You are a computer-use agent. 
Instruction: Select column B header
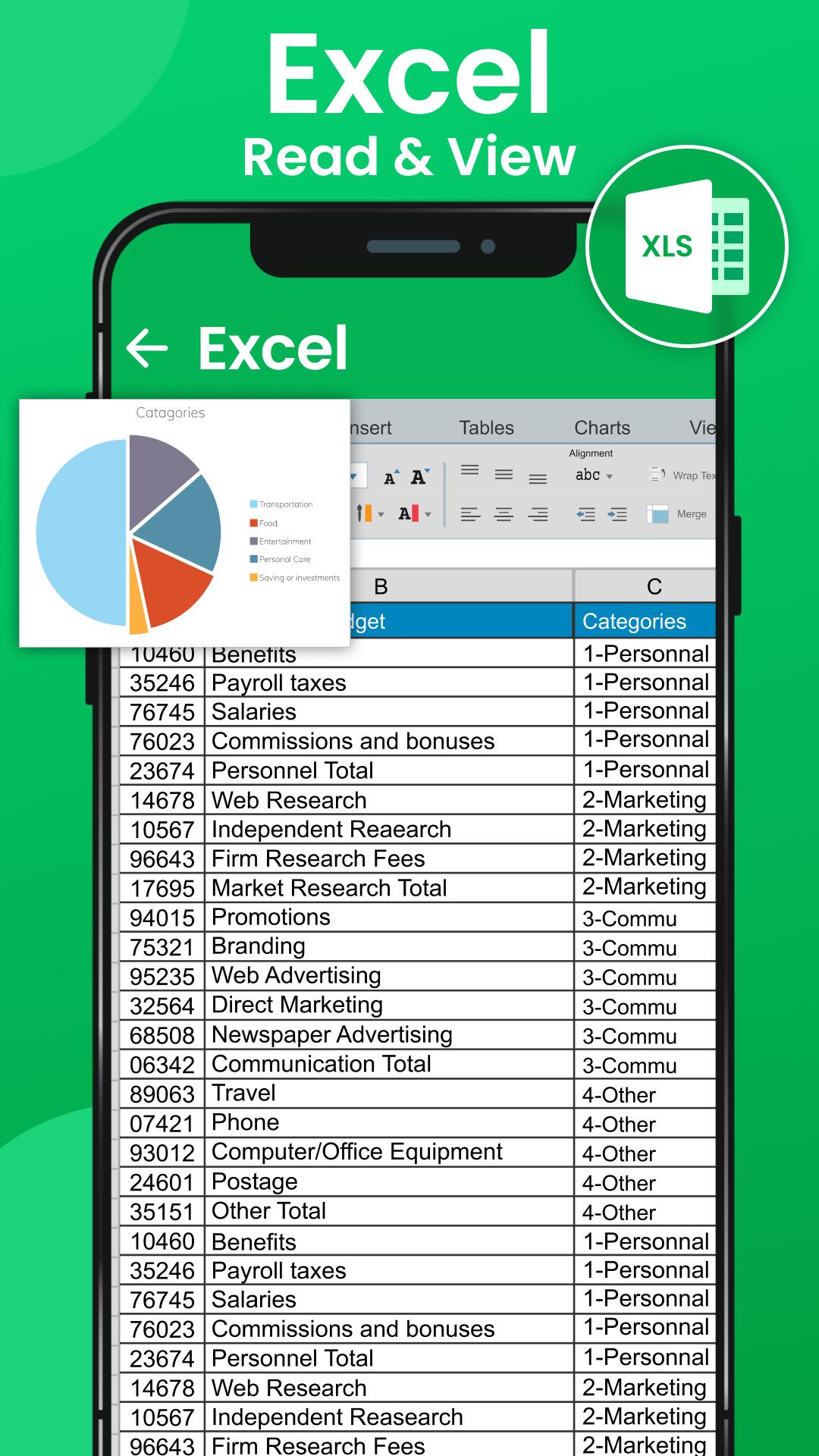click(x=461, y=585)
